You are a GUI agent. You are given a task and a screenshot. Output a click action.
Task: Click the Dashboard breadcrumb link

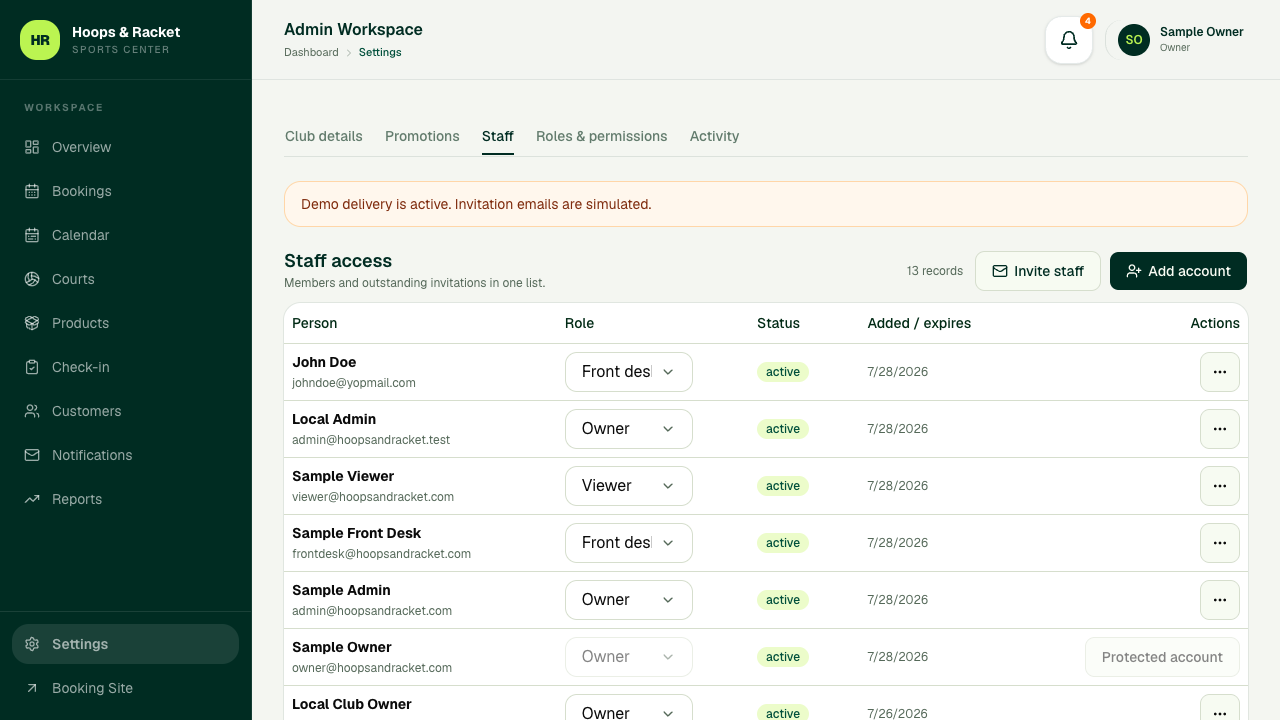pyautogui.click(x=311, y=52)
